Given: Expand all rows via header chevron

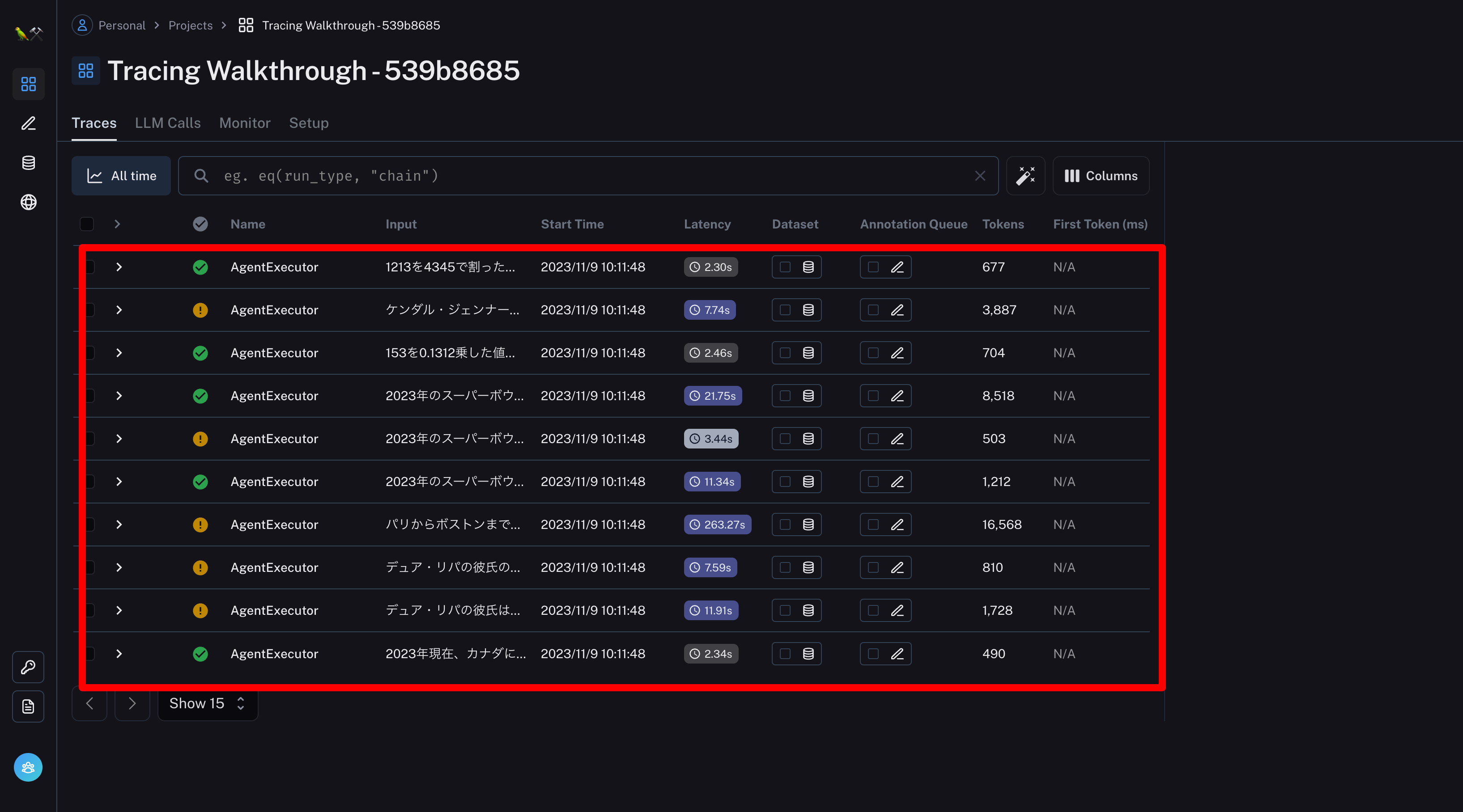Looking at the screenshot, I should (x=117, y=224).
